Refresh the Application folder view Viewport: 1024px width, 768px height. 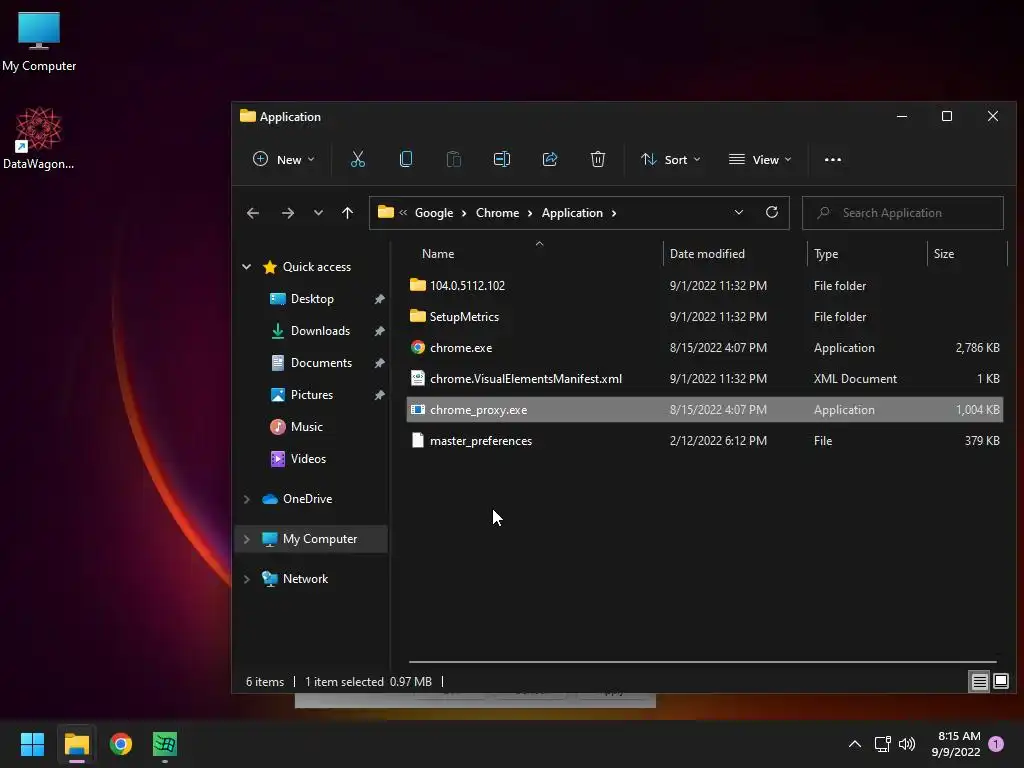[x=772, y=212]
